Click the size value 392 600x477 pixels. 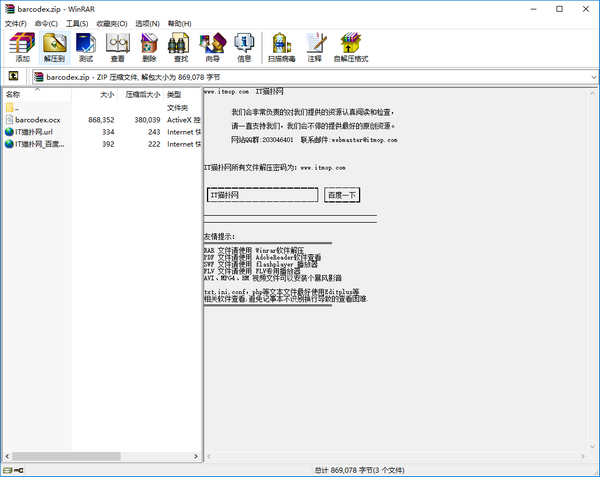click(x=108, y=144)
